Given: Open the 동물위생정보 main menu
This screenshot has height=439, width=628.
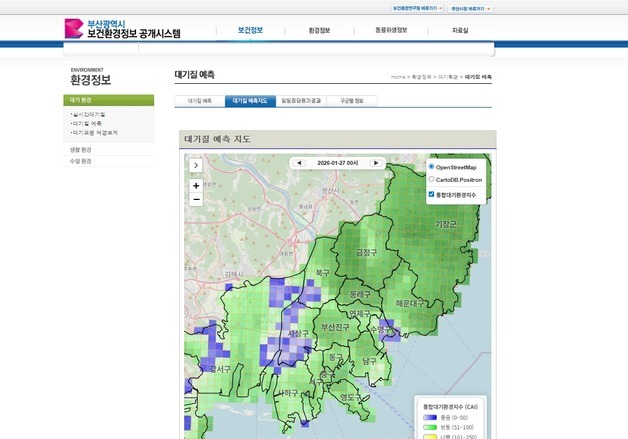Looking at the screenshot, I should click(x=391, y=30).
